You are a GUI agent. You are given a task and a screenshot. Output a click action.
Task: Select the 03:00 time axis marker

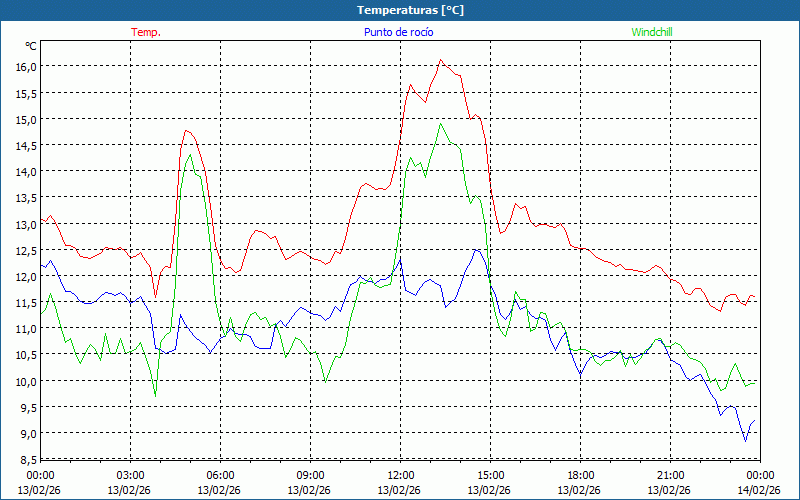coord(131,475)
